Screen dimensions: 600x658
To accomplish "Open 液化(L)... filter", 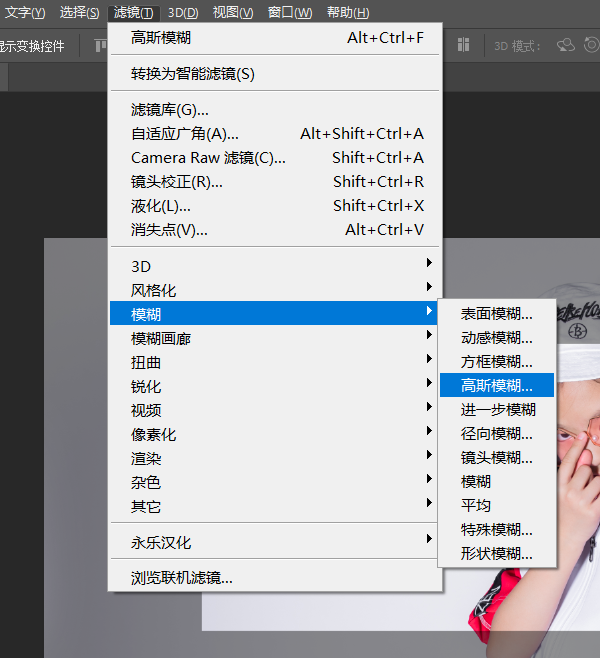I will point(275,206).
